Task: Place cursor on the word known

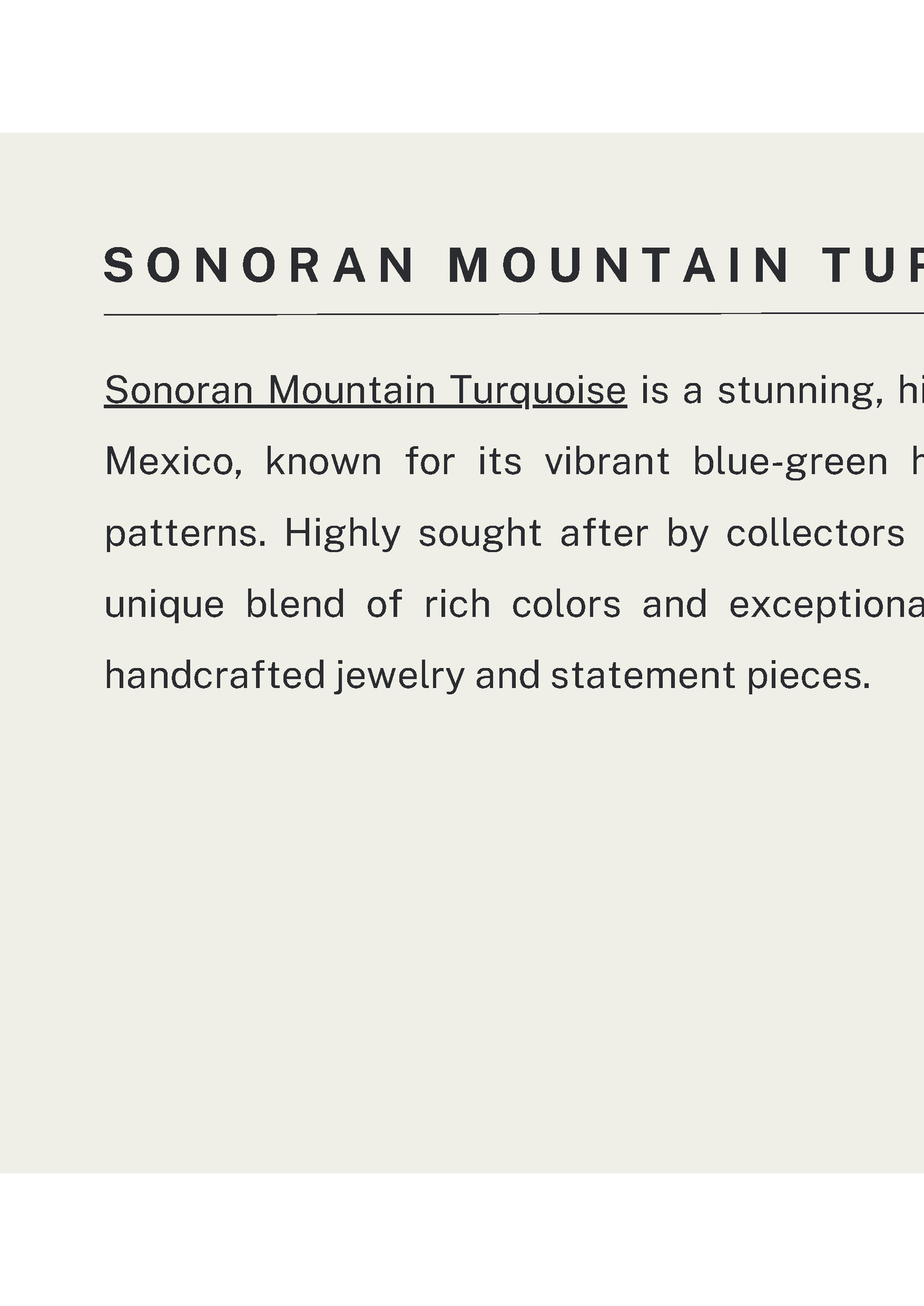Action: tap(323, 462)
